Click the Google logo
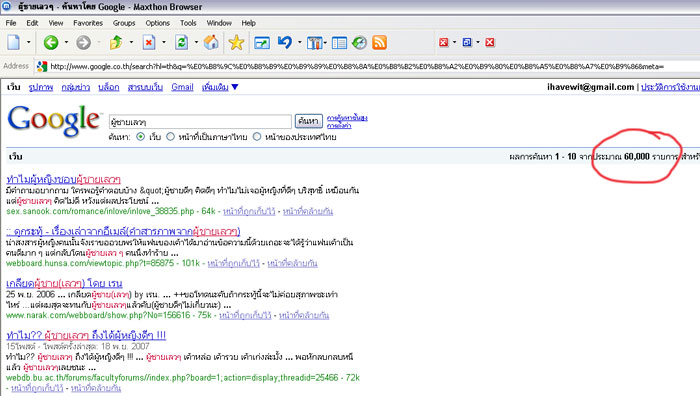700x396 pixels. (x=54, y=121)
